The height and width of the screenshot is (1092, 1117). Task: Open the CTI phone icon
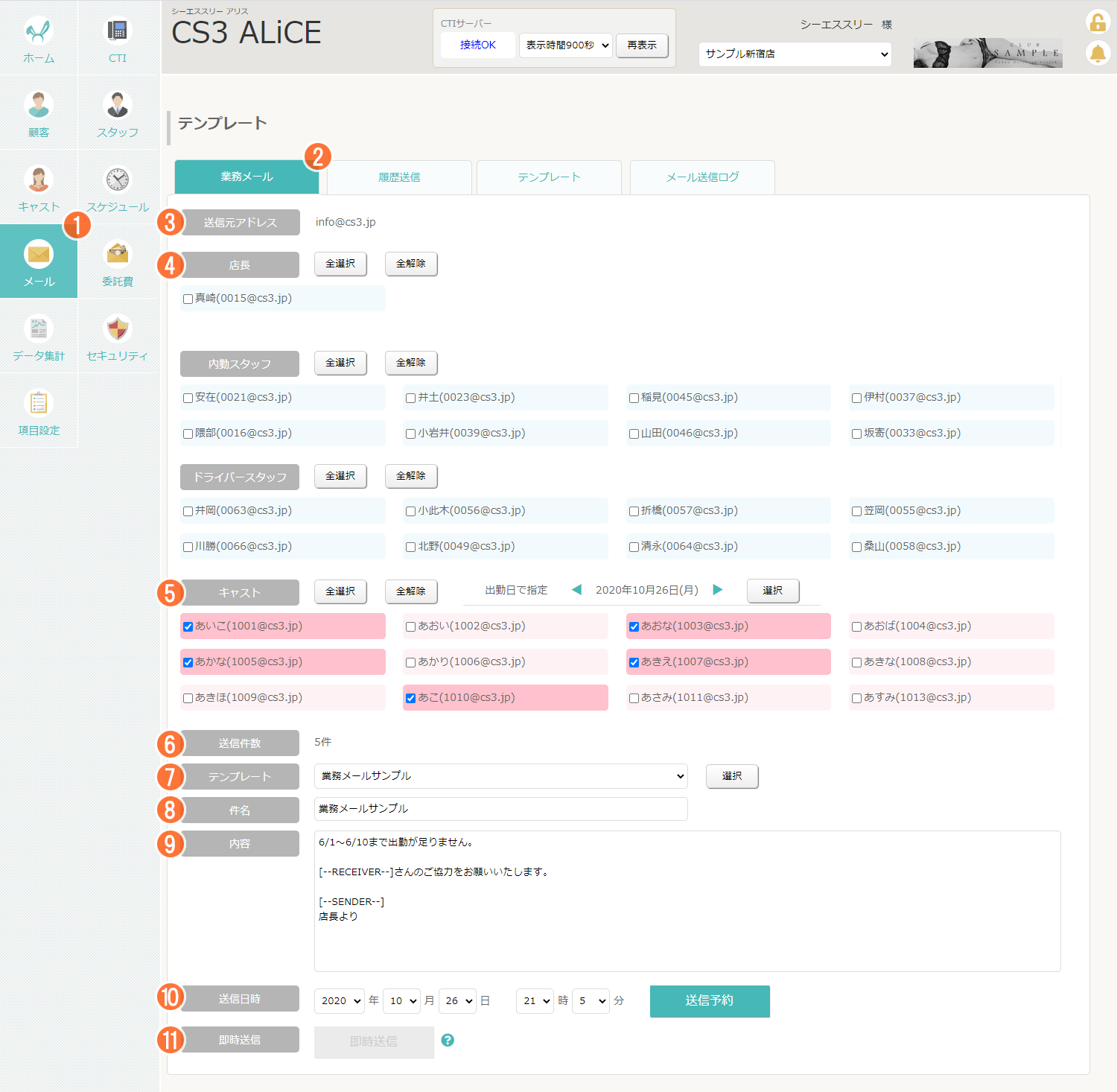click(118, 31)
